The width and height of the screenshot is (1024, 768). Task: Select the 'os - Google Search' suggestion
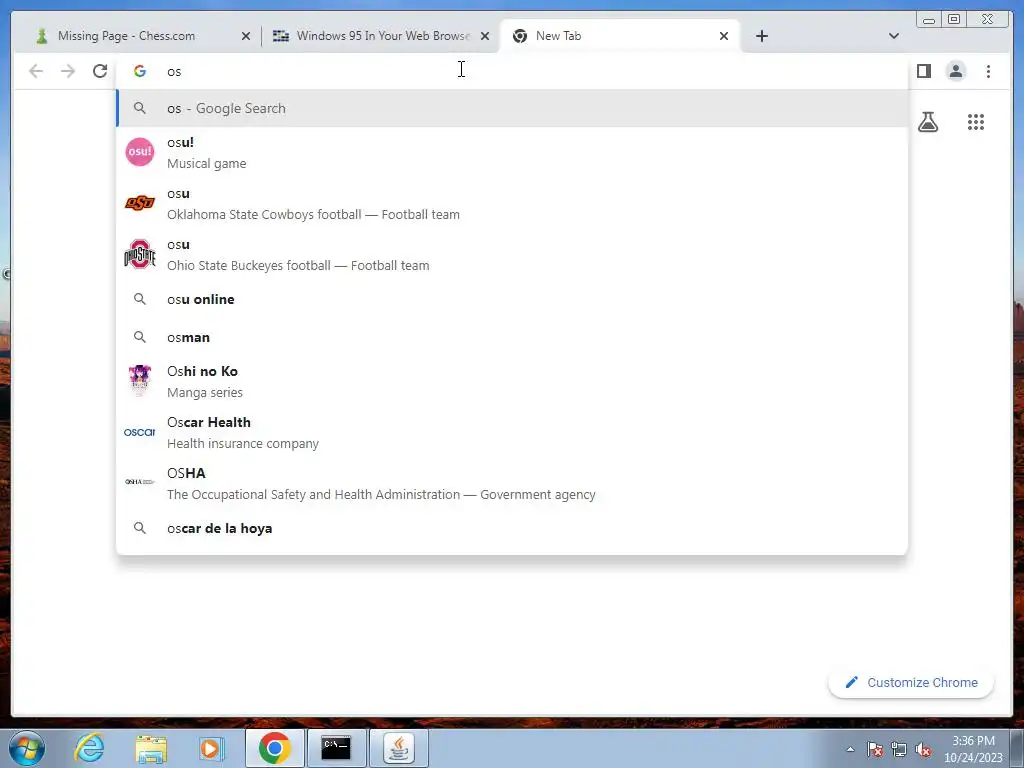(x=511, y=108)
